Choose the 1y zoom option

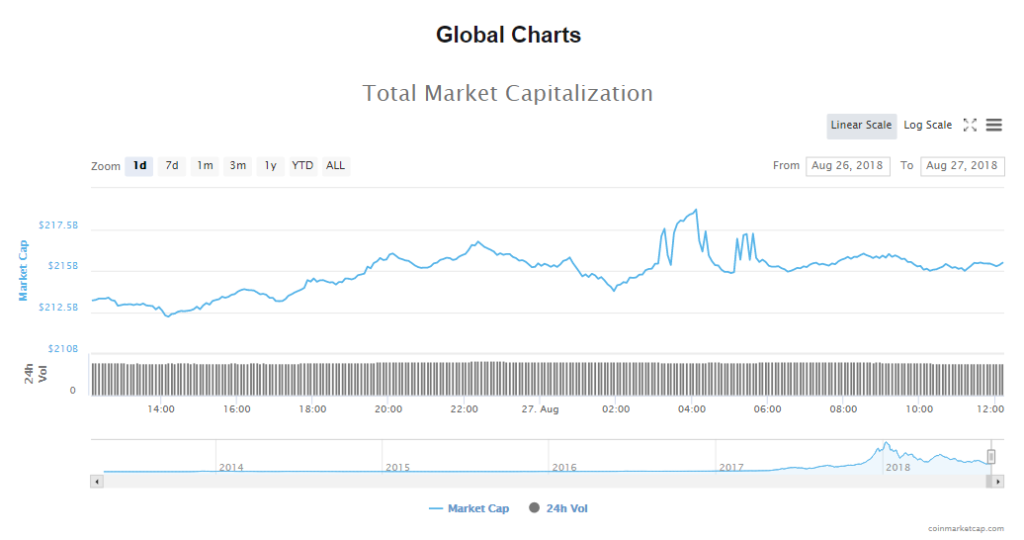click(x=270, y=166)
